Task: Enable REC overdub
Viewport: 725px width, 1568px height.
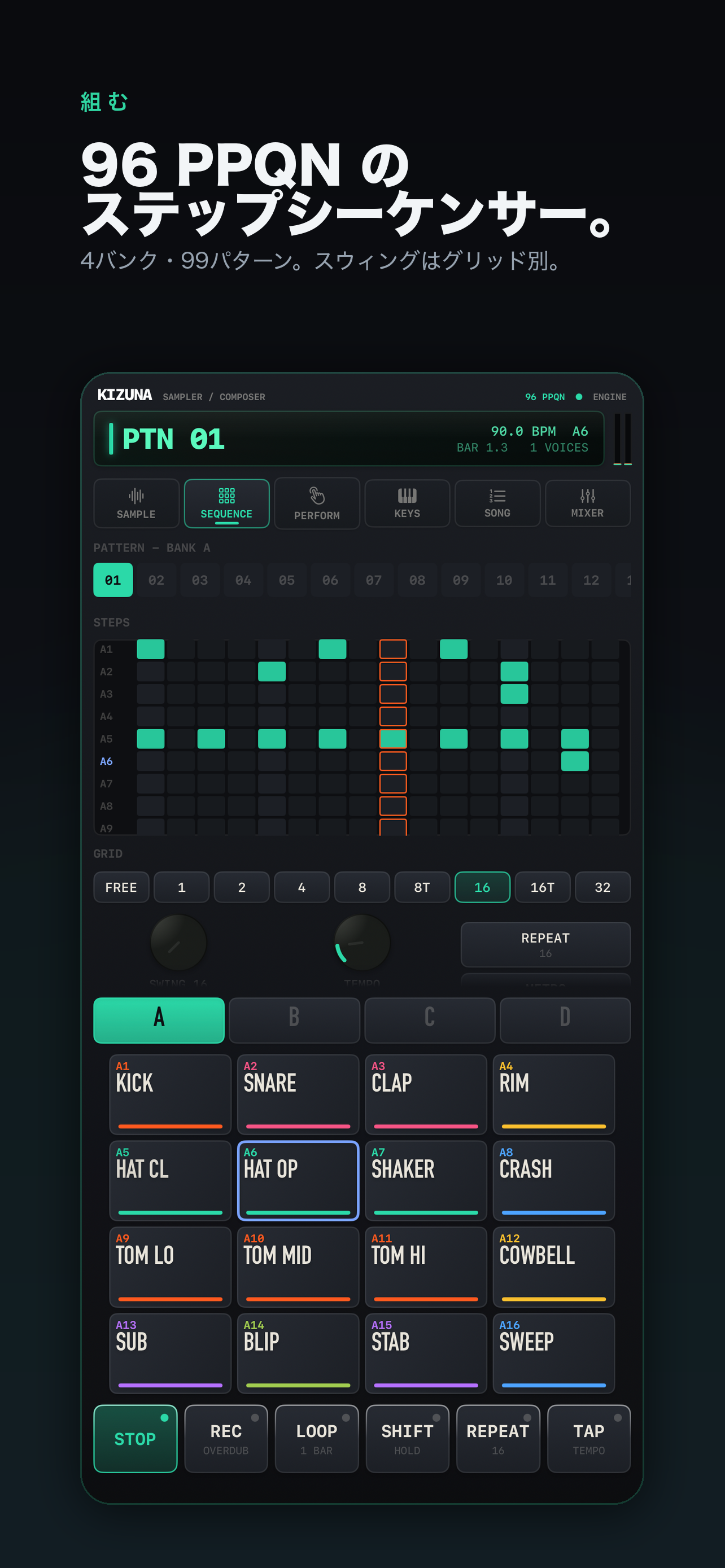Action: pyautogui.click(x=226, y=1439)
